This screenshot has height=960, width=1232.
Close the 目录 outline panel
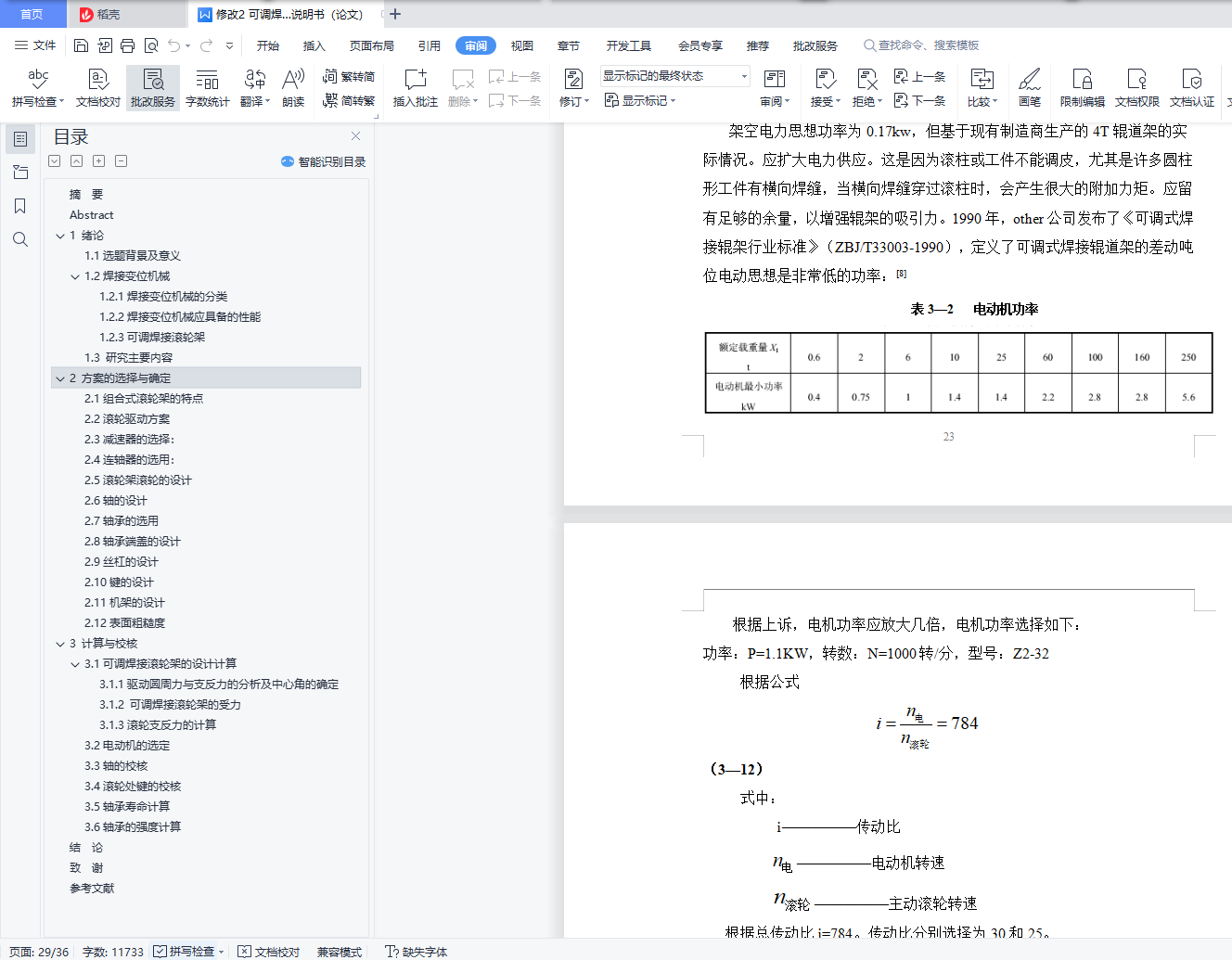[354, 137]
